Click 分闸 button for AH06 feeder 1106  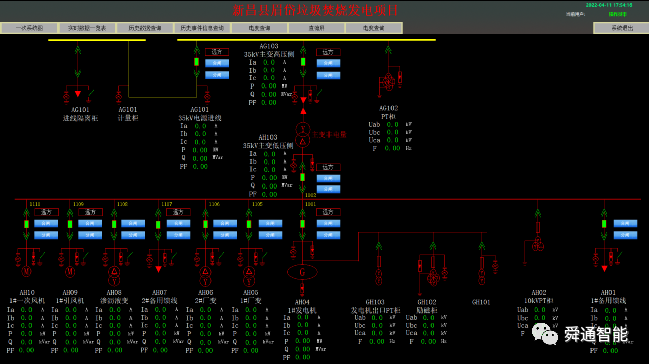click(225, 235)
